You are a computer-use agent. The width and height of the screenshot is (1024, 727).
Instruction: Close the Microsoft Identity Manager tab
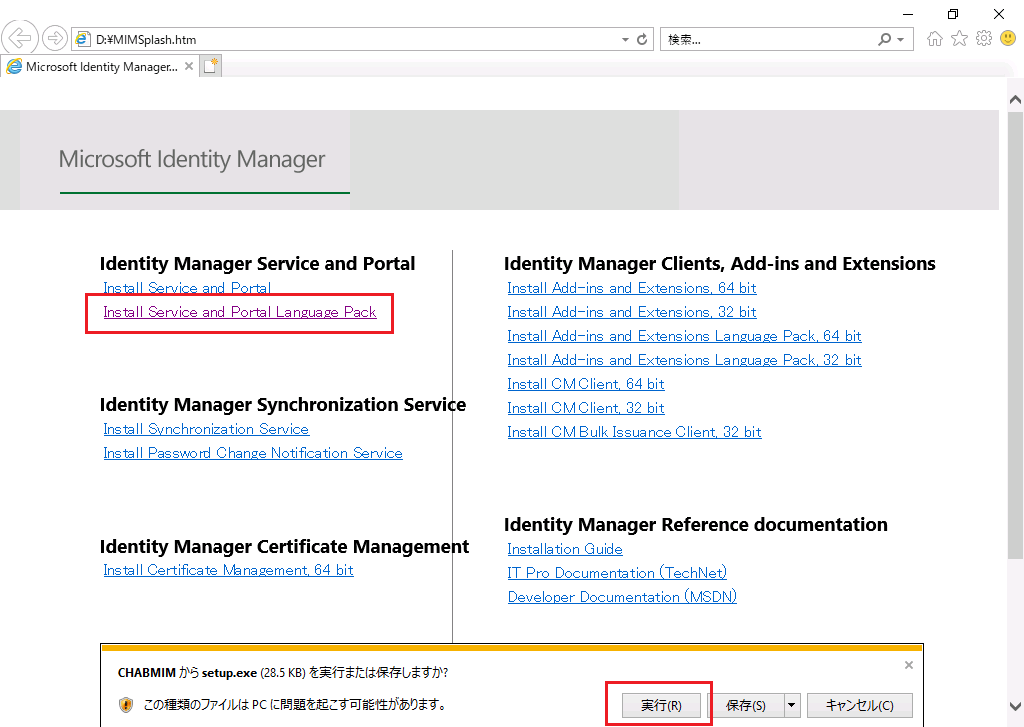[x=189, y=66]
